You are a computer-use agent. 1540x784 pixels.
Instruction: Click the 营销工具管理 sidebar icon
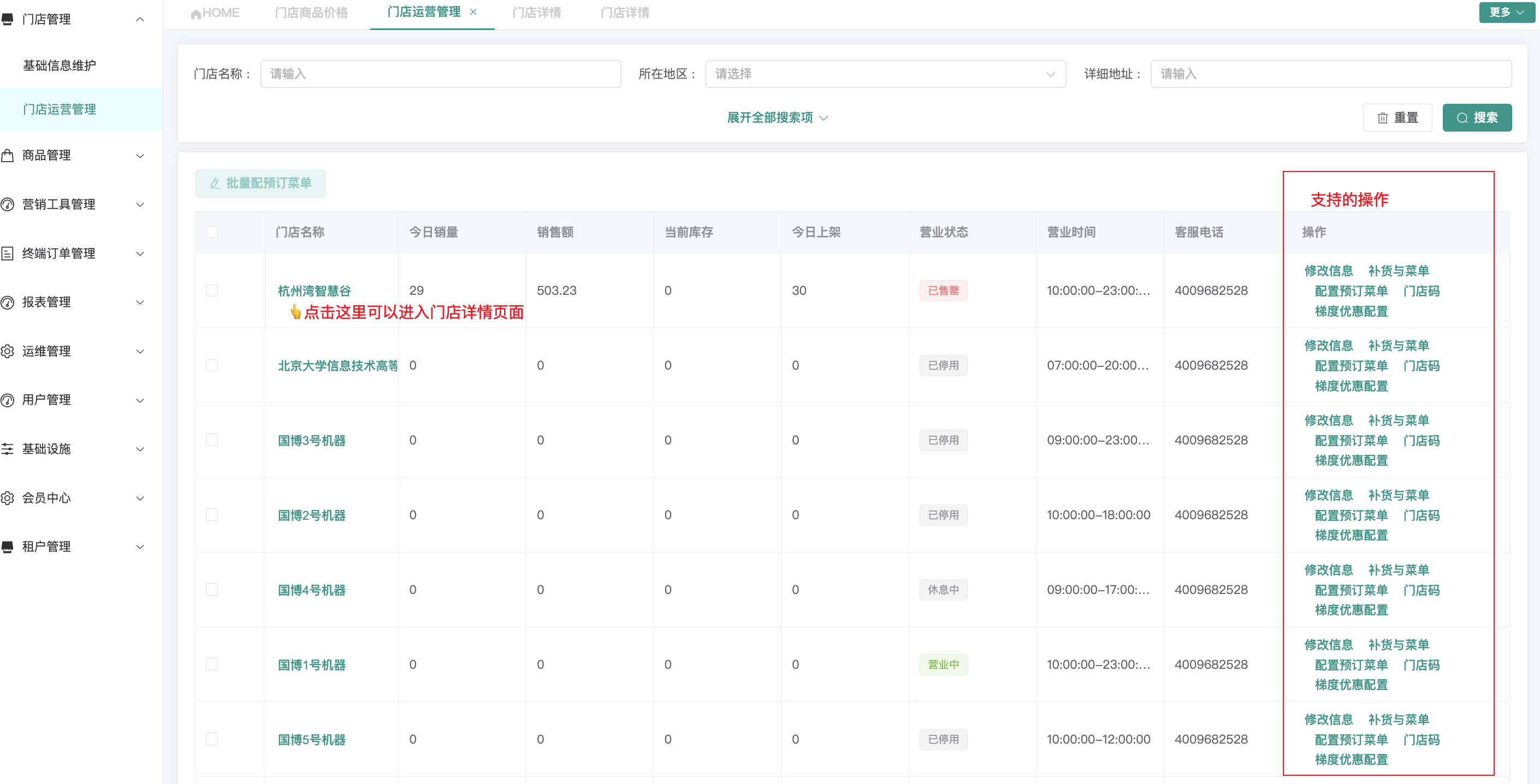click(x=7, y=204)
